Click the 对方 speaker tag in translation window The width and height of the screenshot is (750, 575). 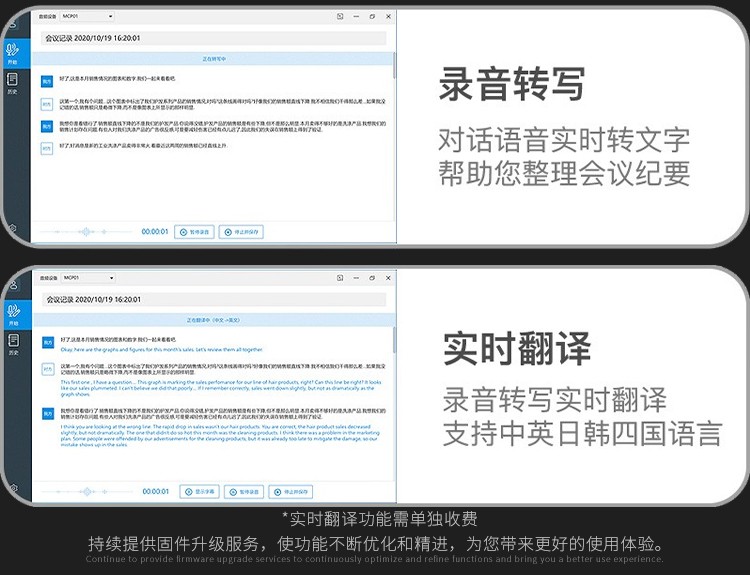pos(47,368)
